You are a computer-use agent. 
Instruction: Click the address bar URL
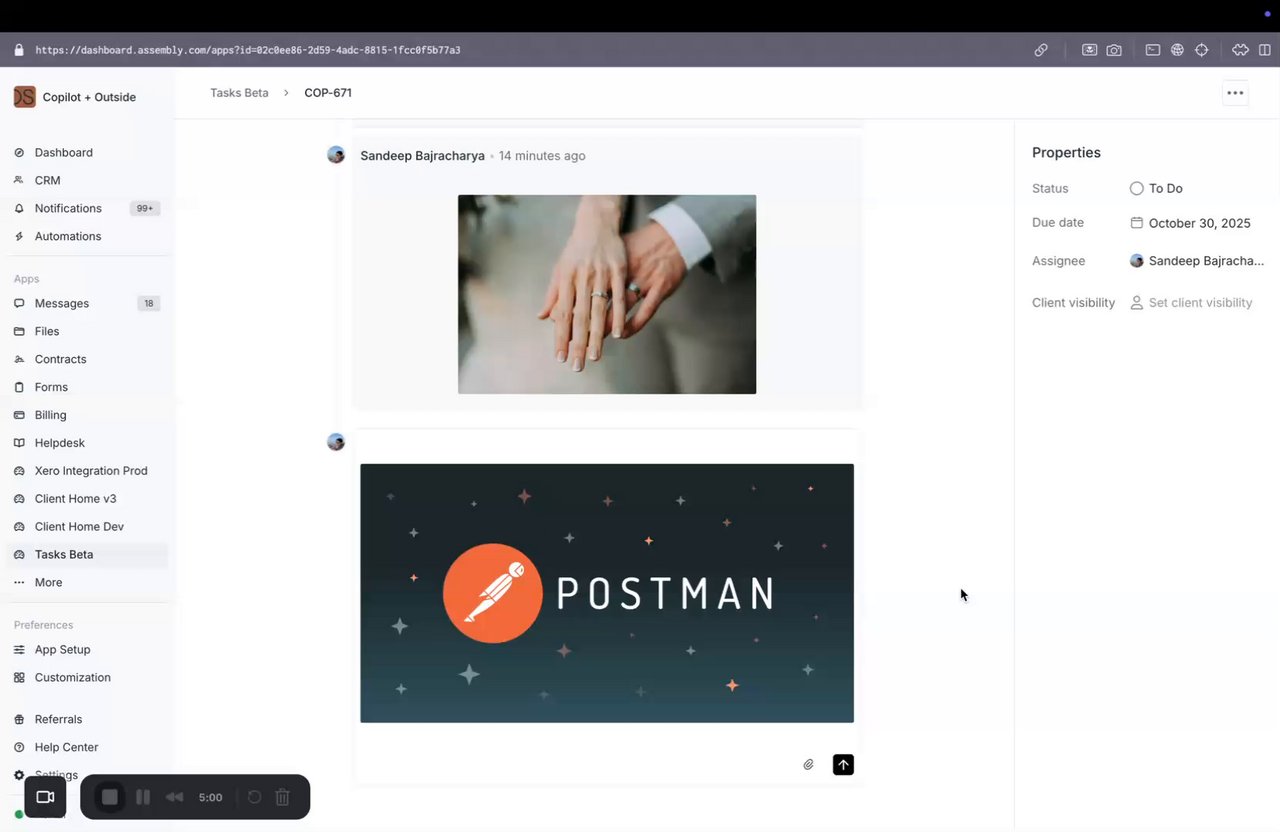248,50
